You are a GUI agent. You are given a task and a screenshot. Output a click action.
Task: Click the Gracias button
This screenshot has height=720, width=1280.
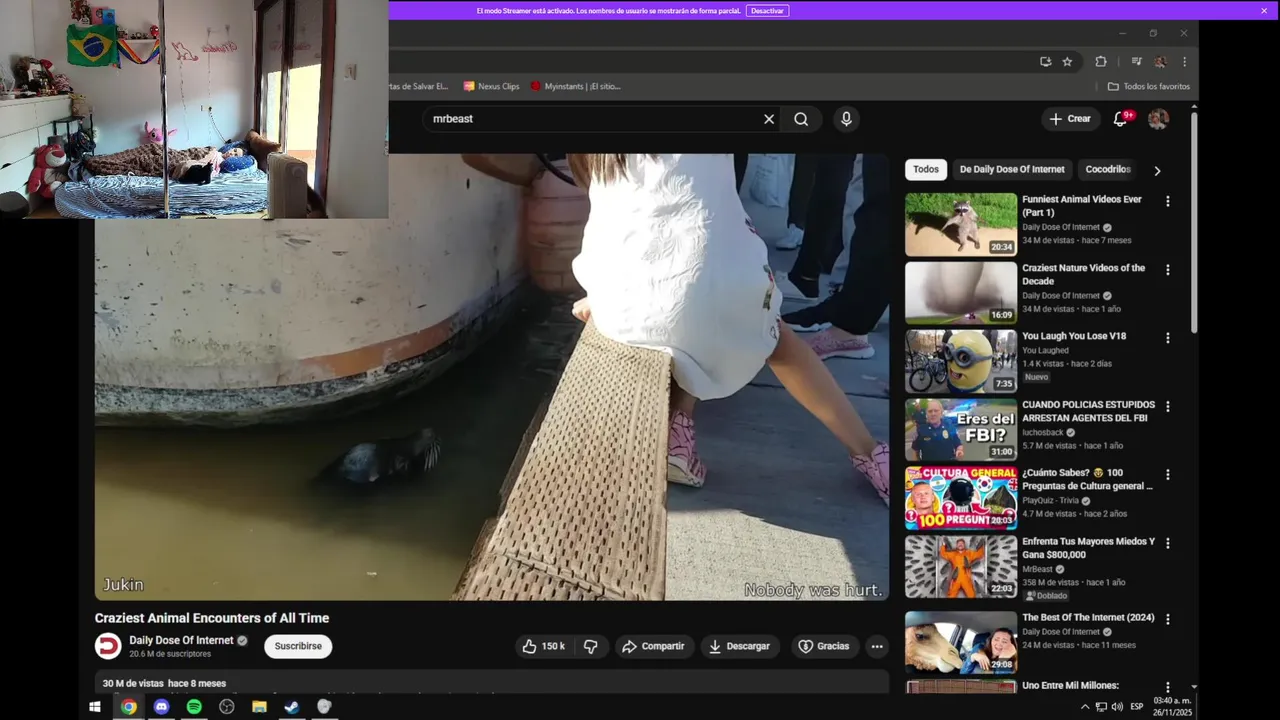(x=823, y=646)
